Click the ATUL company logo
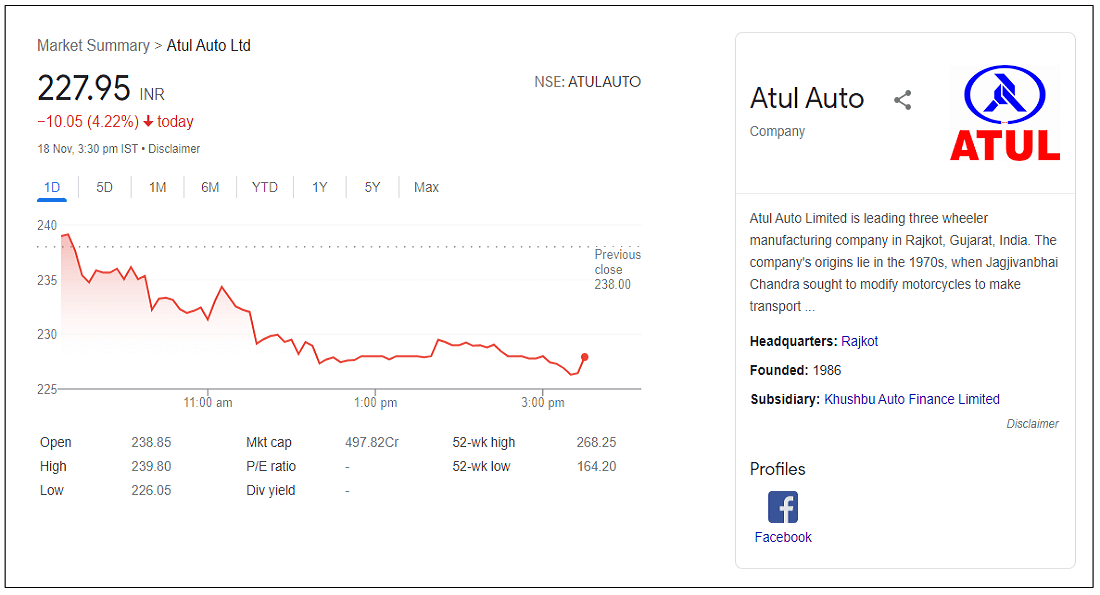The height and width of the screenshot is (595, 1100). (x=1004, y=112)
